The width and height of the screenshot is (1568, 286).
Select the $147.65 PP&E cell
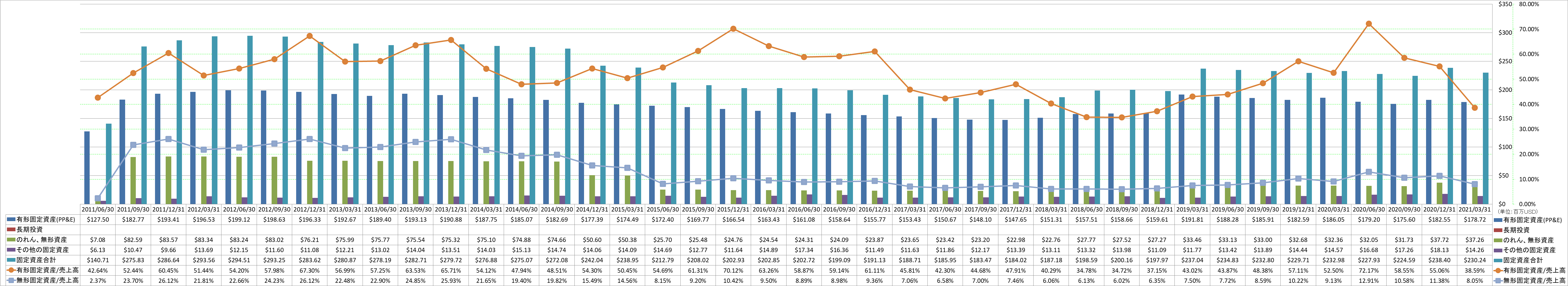click(1016, 220)
